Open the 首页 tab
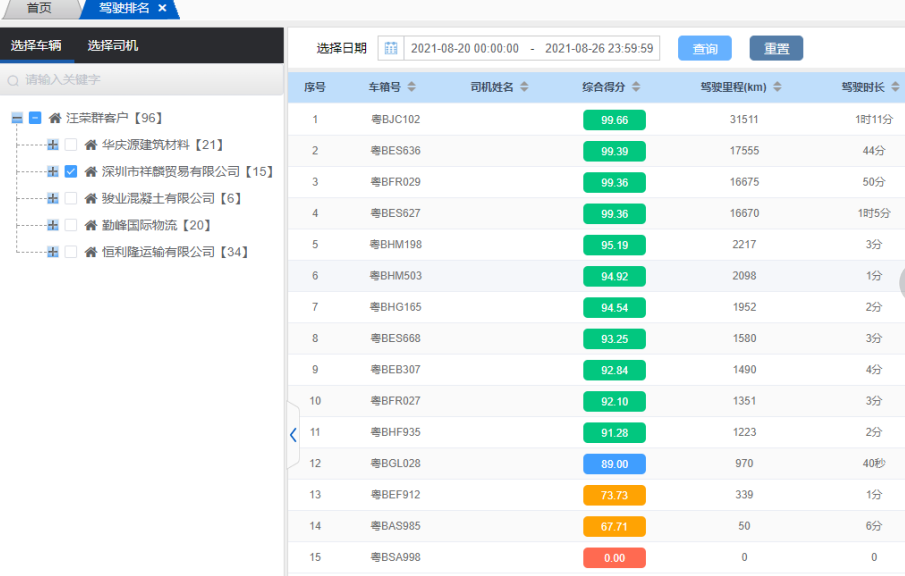Viewport: 905px width, 576px height. pyautogui.click(x=39, y=8)
